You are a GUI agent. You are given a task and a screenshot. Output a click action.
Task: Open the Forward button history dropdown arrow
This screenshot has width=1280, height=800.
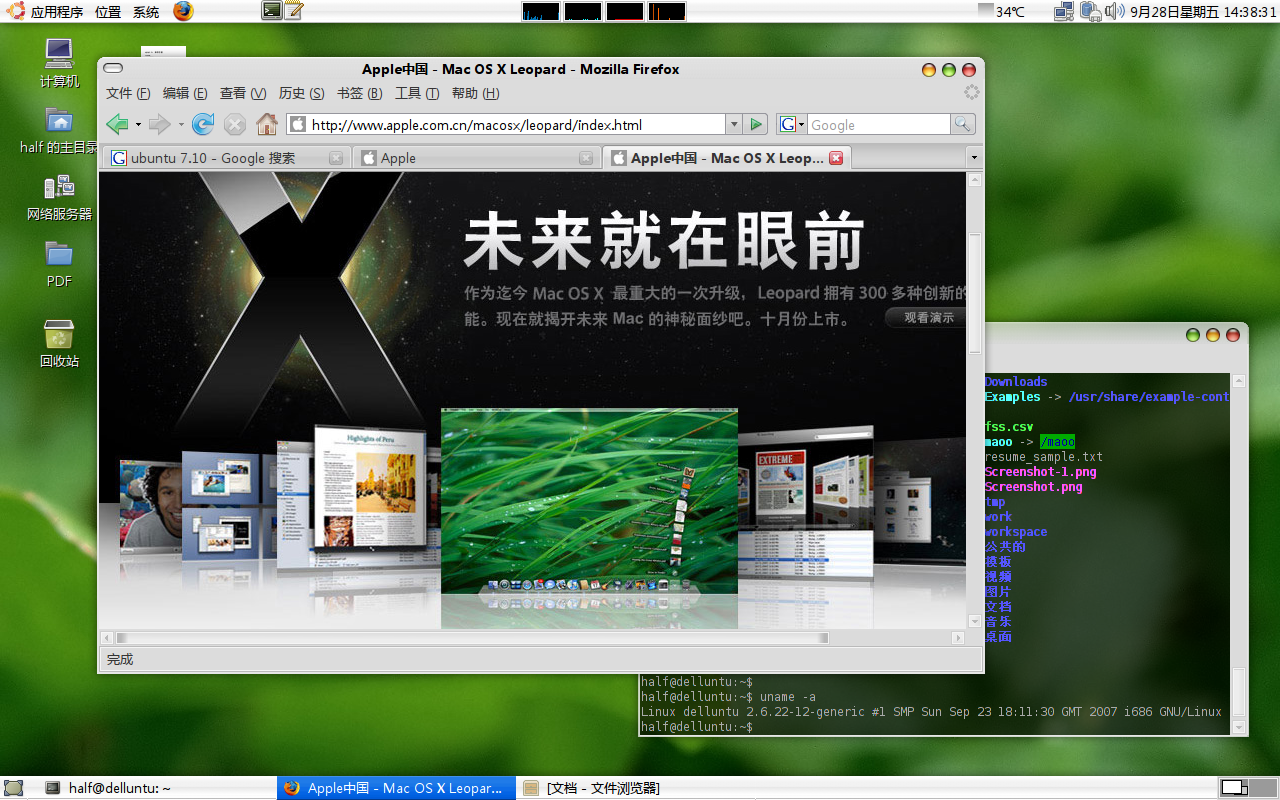[180, 125]
